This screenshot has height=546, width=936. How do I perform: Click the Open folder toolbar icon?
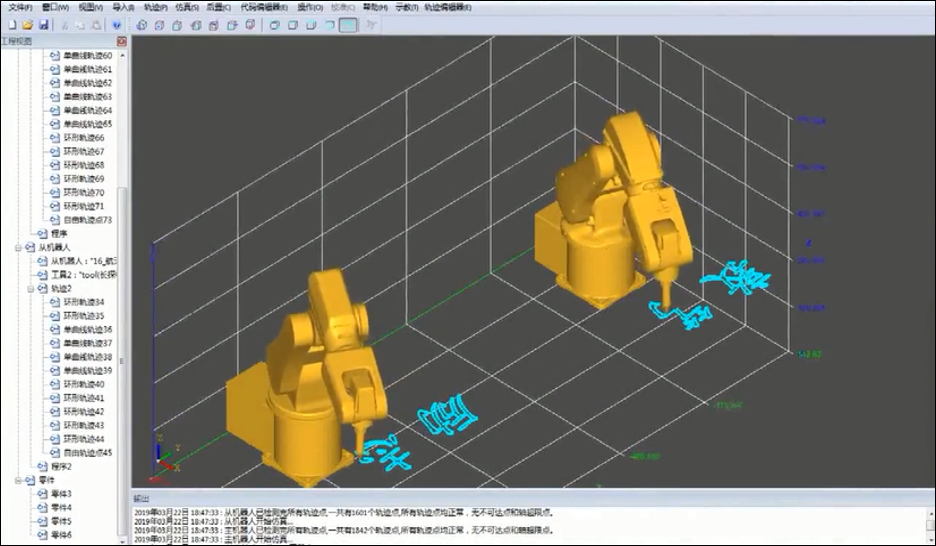point(28,24)
